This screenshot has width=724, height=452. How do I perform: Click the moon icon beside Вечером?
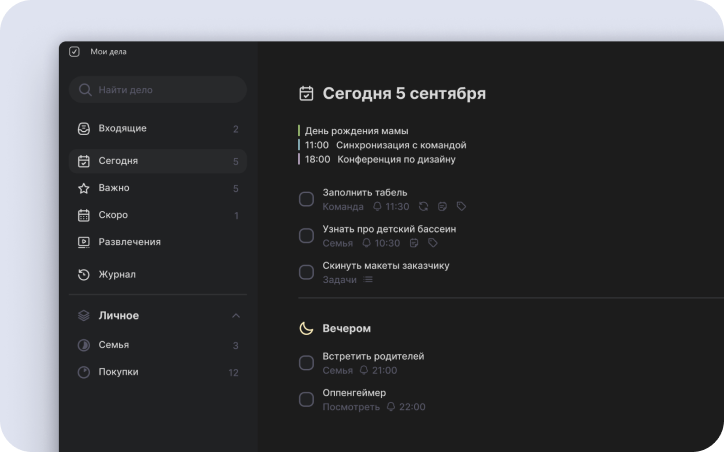(307, 328)
